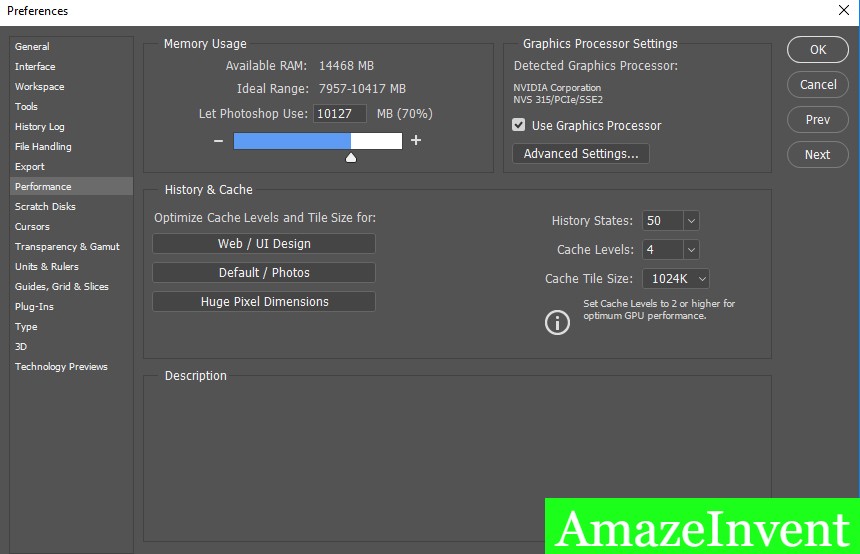Screen dimensions: 860x554
Task: Click the History States value field
Action: click(663, 221)
